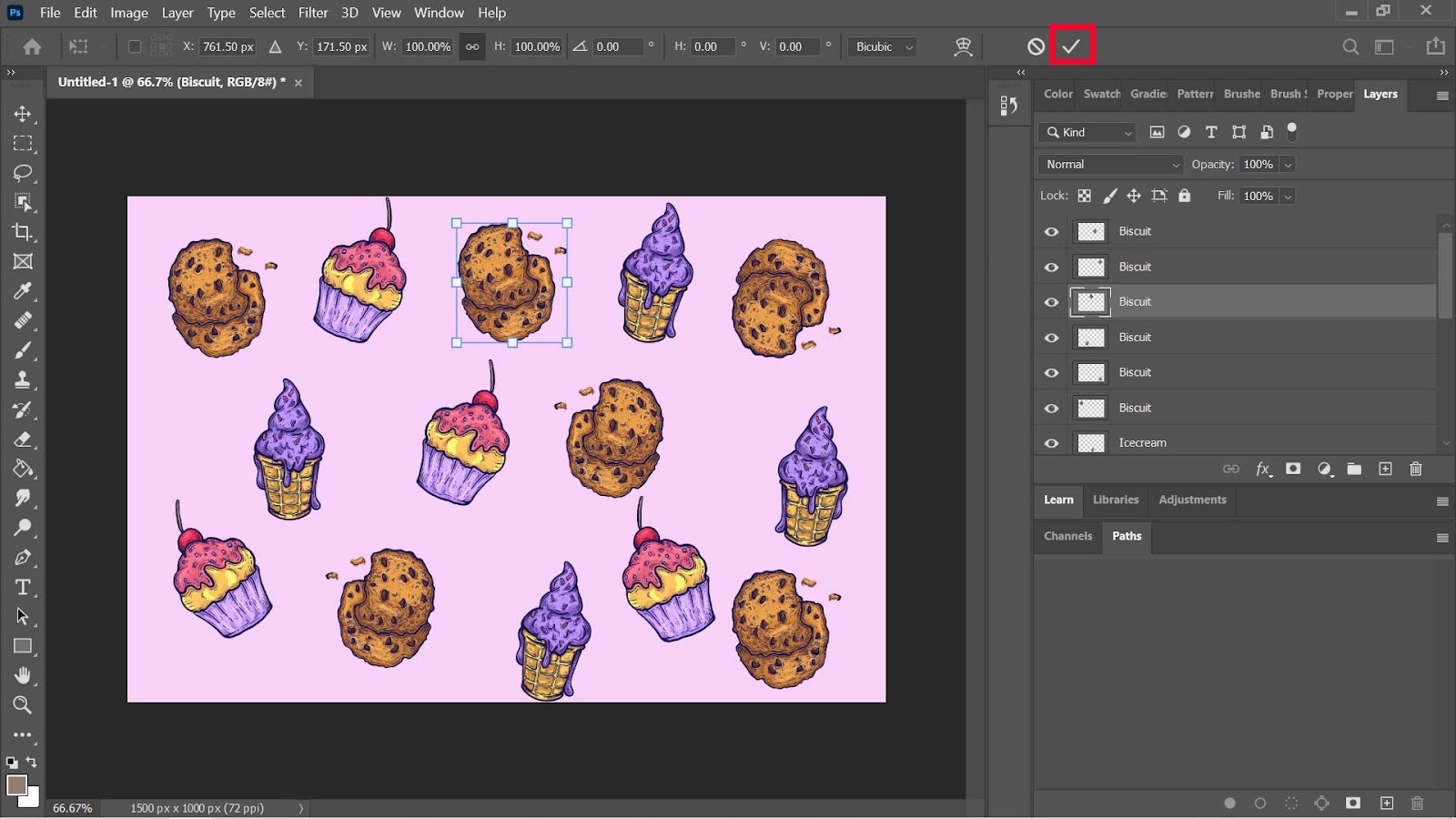
Task: Pick the Eyedropper tool
Action: click(23, 291)
